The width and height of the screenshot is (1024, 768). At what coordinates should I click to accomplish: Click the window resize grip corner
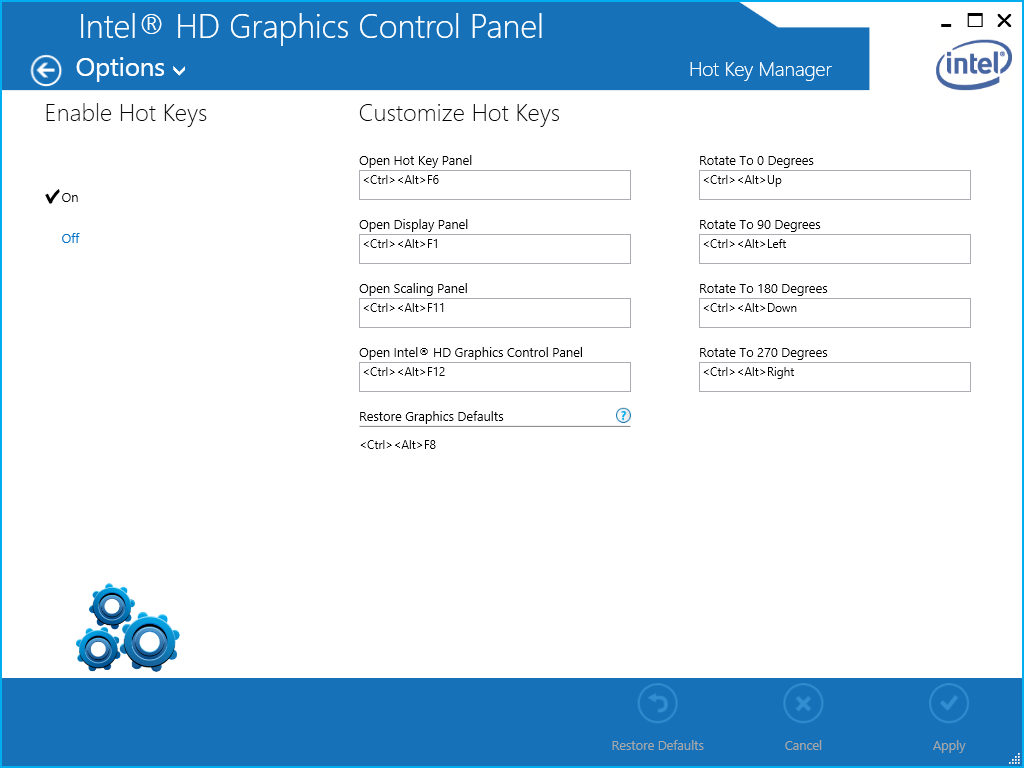point(1016,760)
